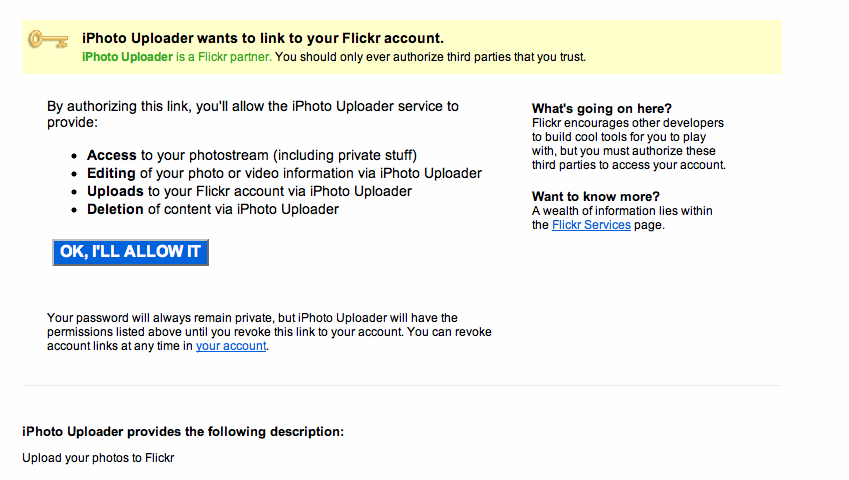Click the password privacy notice paragraph
This screenshot has height=480, width=849.
(269, 332)
